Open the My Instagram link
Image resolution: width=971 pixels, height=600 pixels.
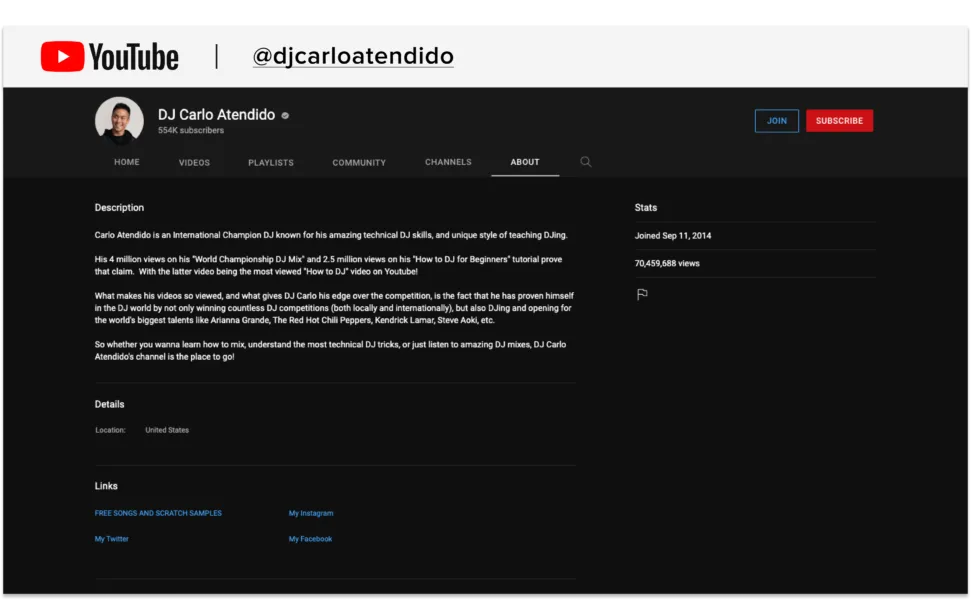[x=311, y=513]
